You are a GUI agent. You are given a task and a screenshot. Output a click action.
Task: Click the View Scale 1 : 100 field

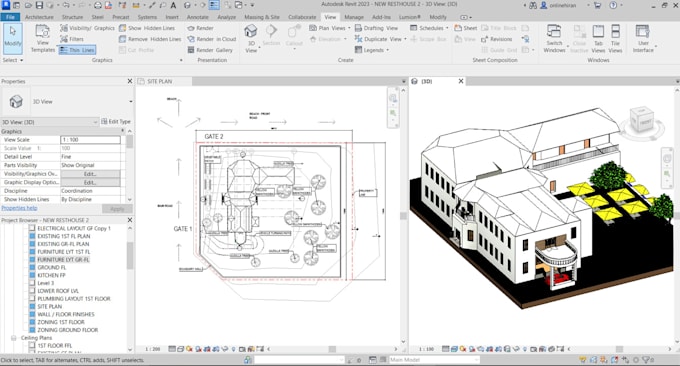[x=90, y=140]
